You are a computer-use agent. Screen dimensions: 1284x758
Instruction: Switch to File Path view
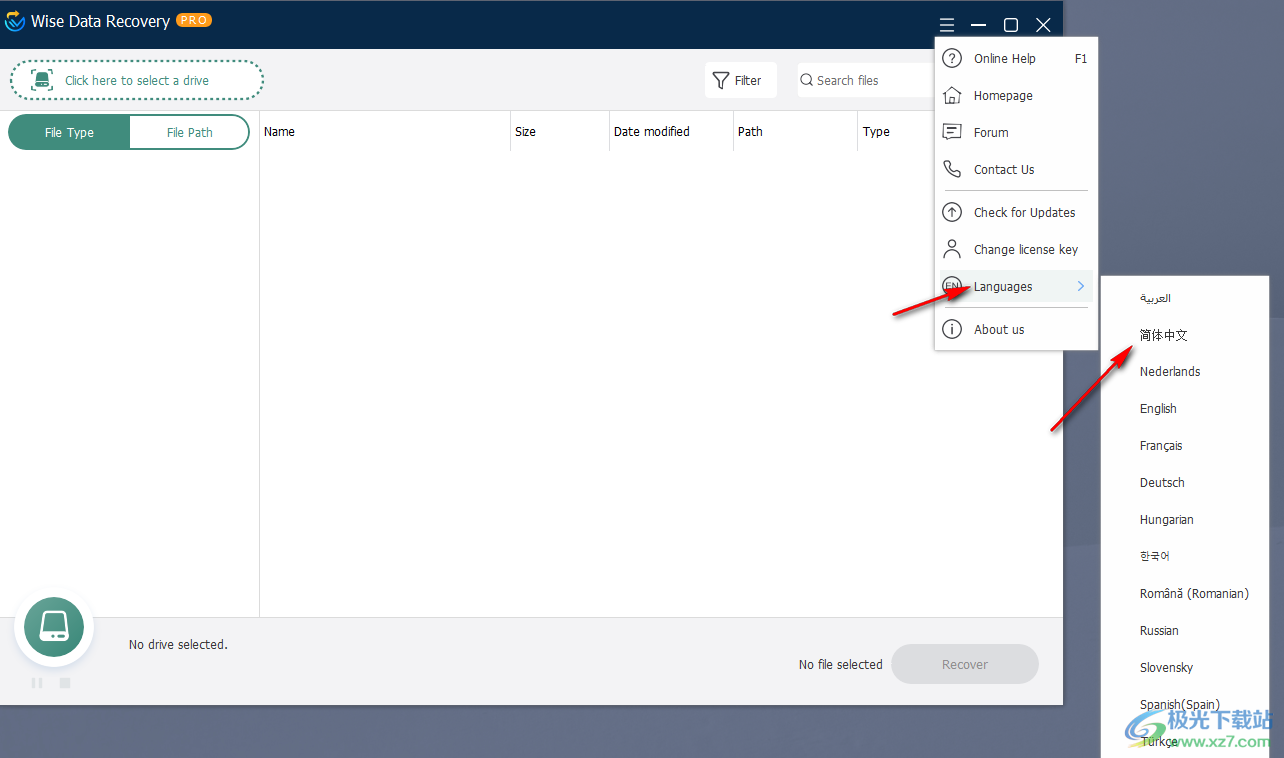pyautogui.click(x=189, y=132)
